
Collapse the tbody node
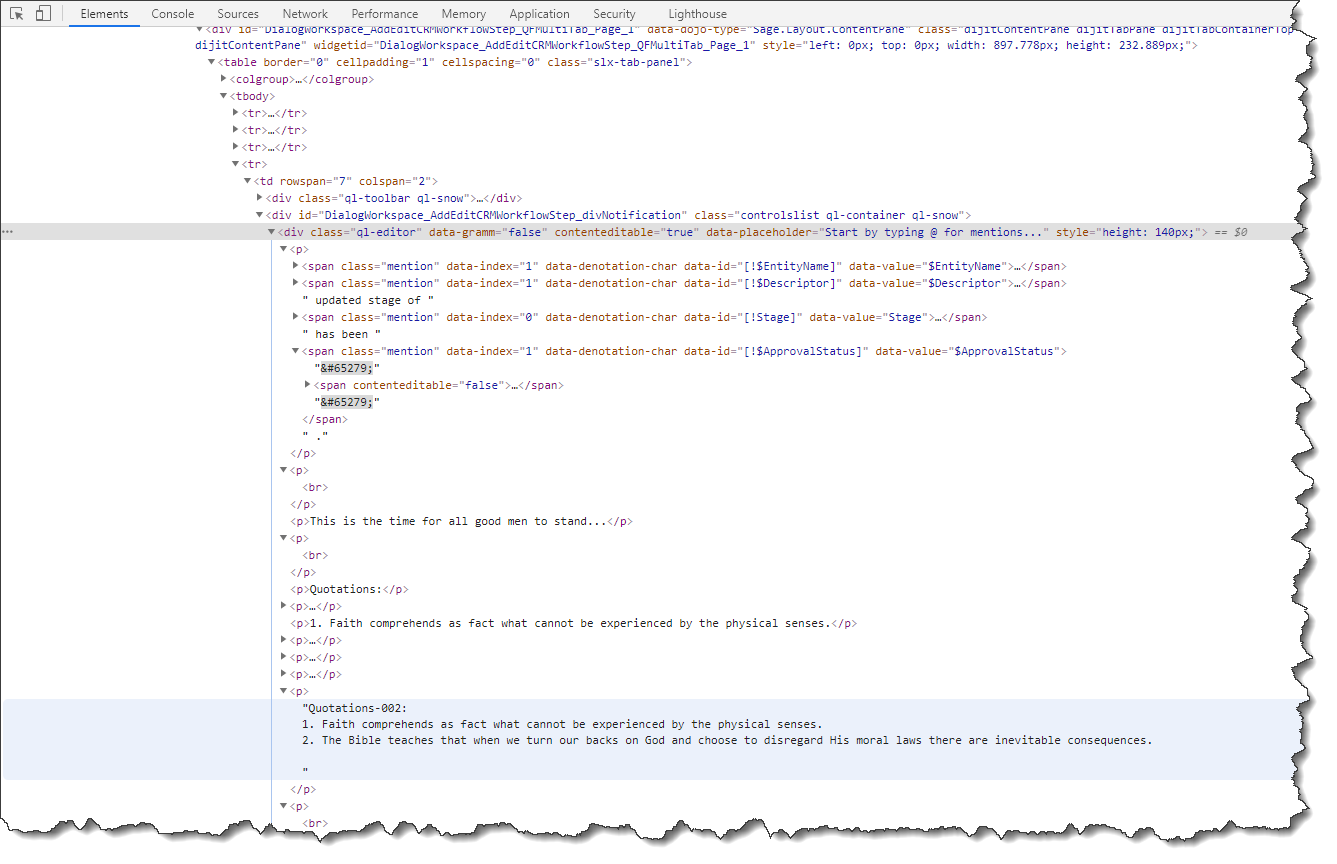224,96
